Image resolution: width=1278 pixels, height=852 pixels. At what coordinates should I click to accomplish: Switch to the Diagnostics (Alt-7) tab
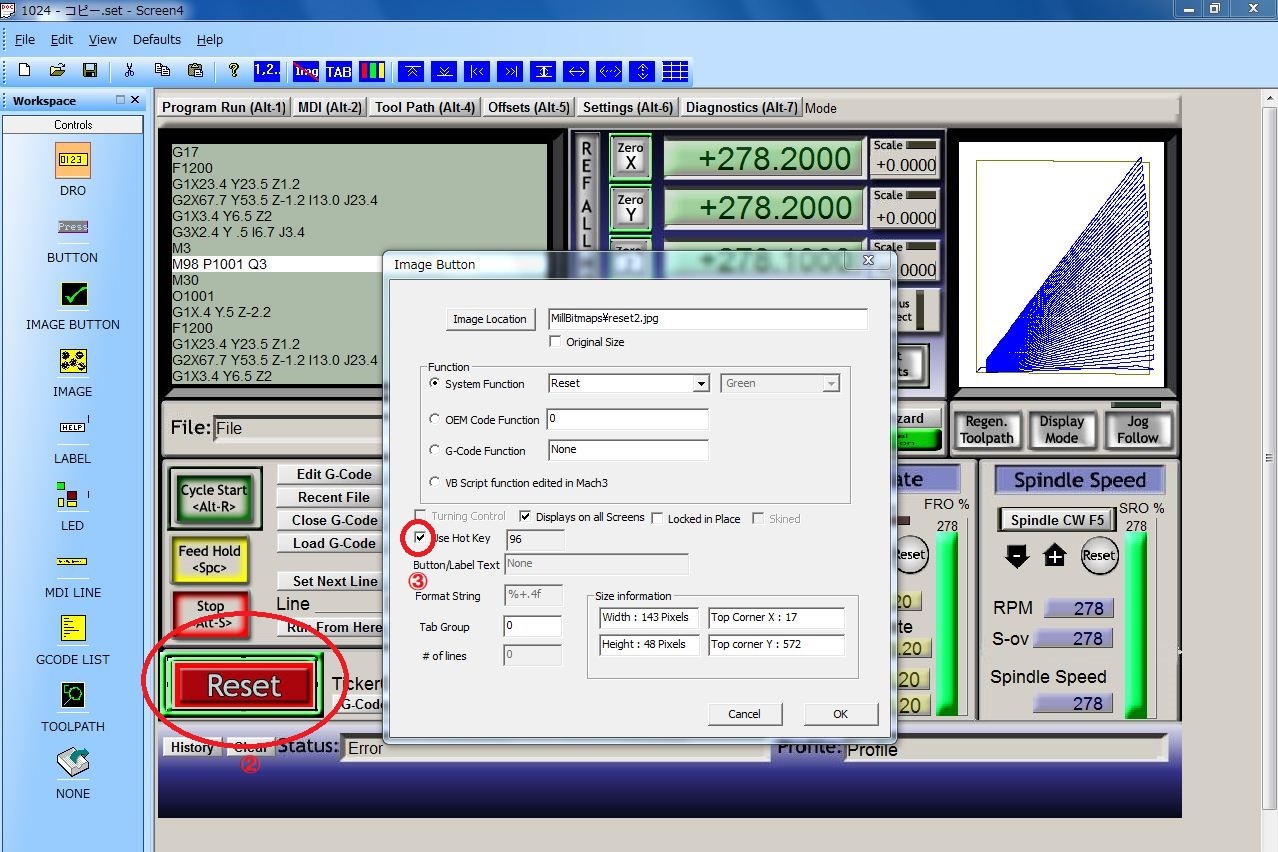pyautogui.click(x=741, y=108)
